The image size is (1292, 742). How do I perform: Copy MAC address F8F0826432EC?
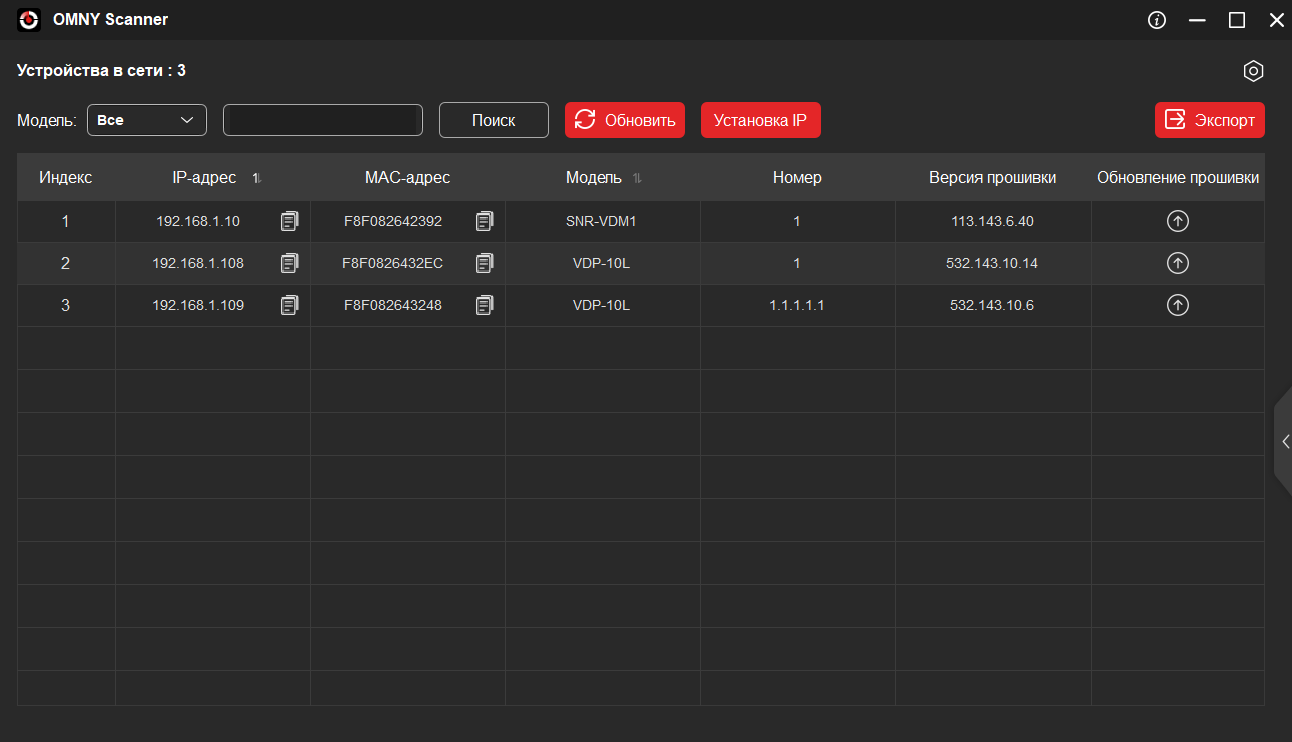[484, 263]
